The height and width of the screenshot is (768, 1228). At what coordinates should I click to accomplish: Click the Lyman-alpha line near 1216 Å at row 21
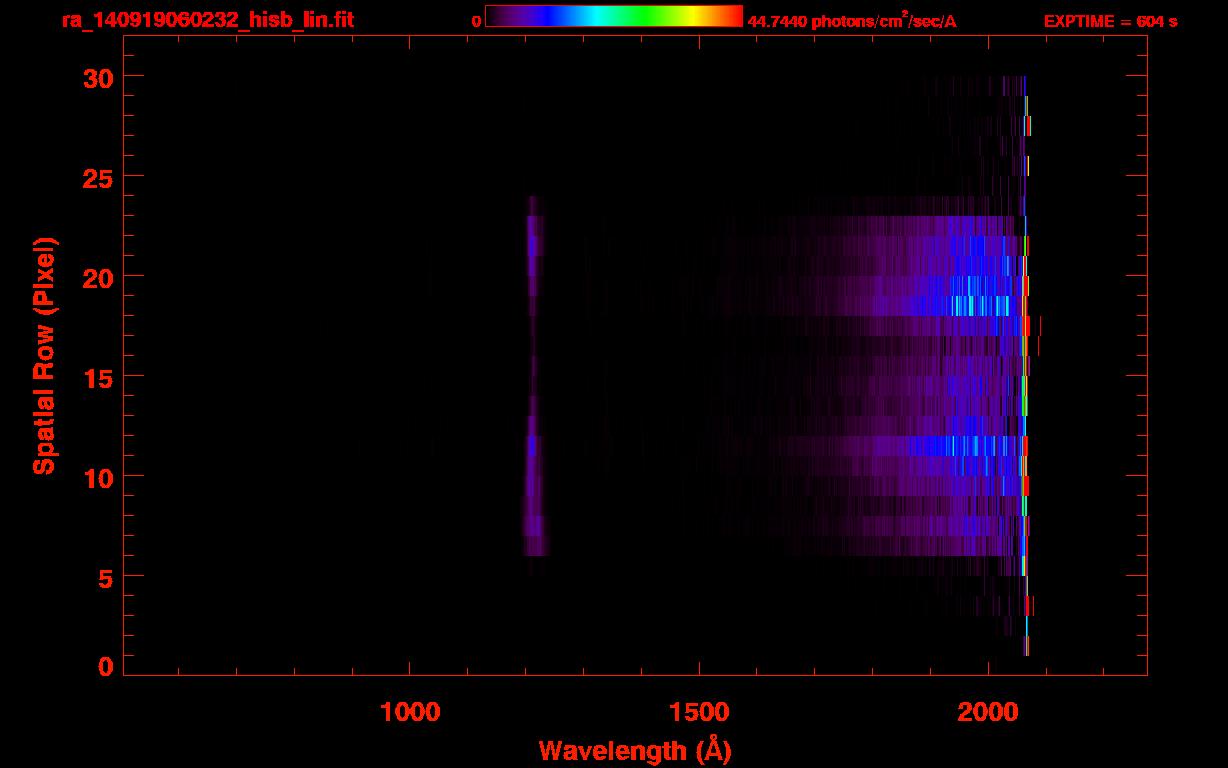[x=533, y=246]
